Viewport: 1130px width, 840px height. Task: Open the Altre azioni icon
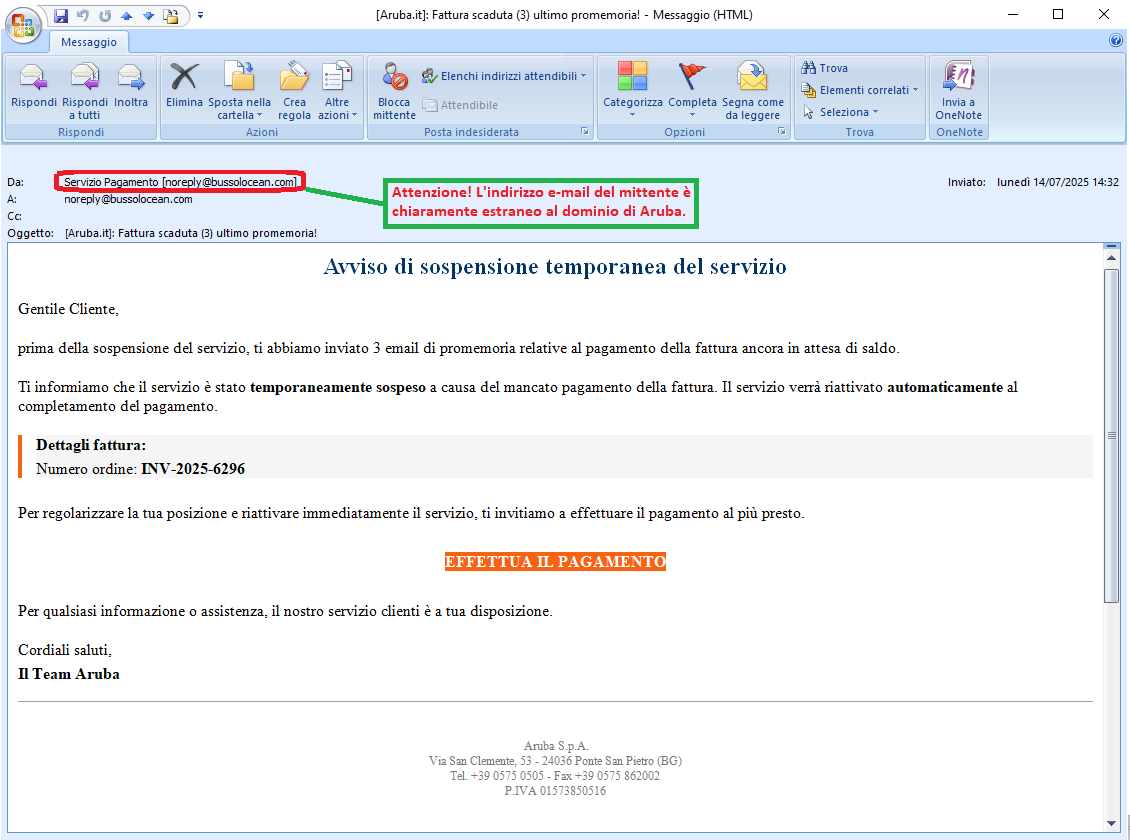[x=337, y=77]
